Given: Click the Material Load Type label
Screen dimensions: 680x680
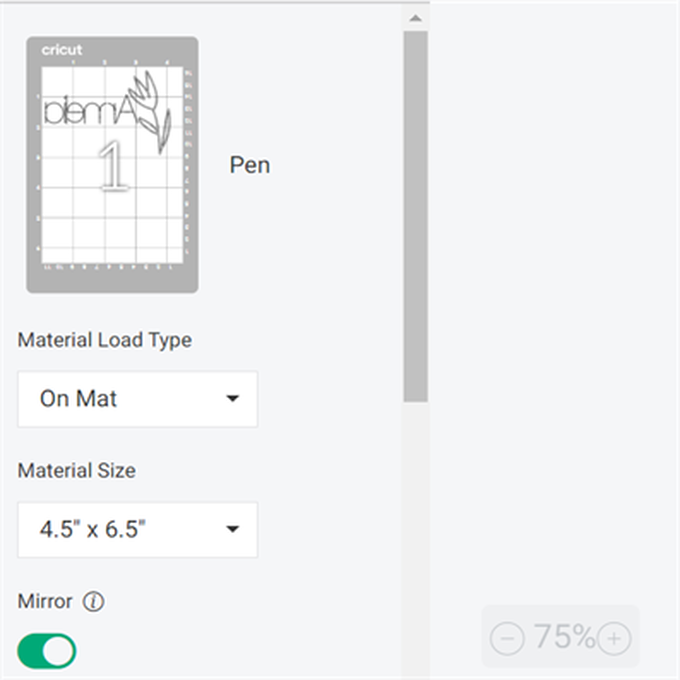Looking at the screenshot, I should [x=104, y=340].
